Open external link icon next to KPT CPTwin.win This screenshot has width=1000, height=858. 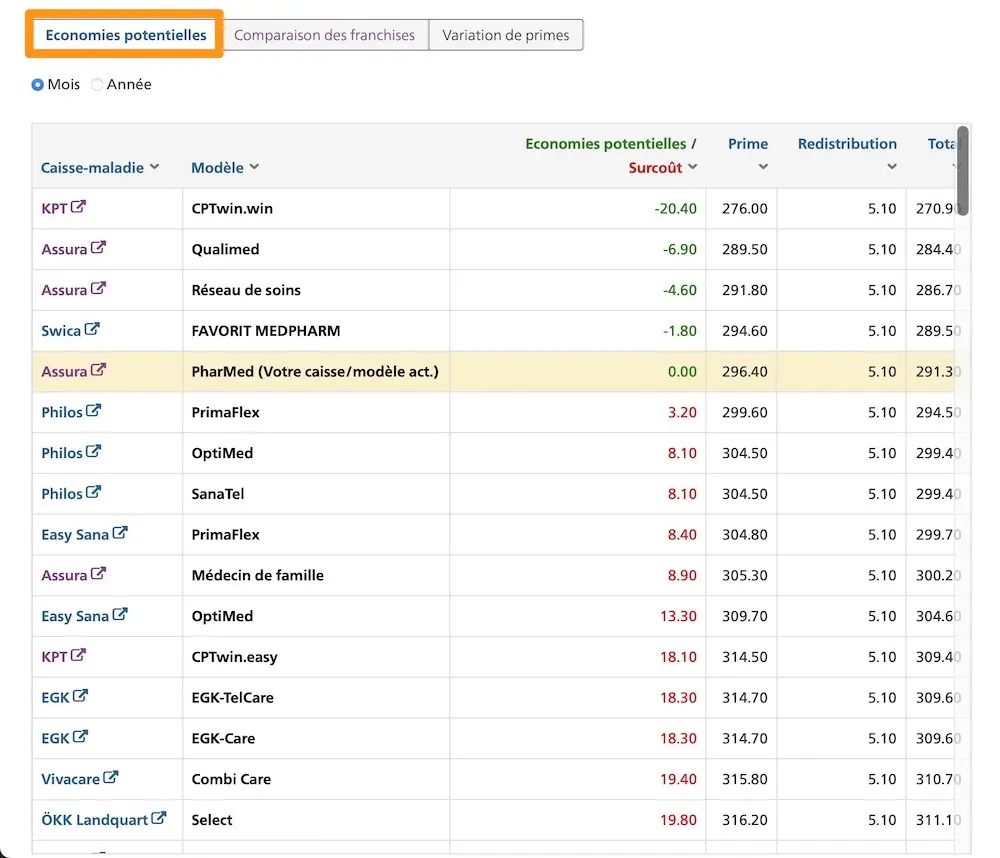pyautogui.click(x=78, y=207)
